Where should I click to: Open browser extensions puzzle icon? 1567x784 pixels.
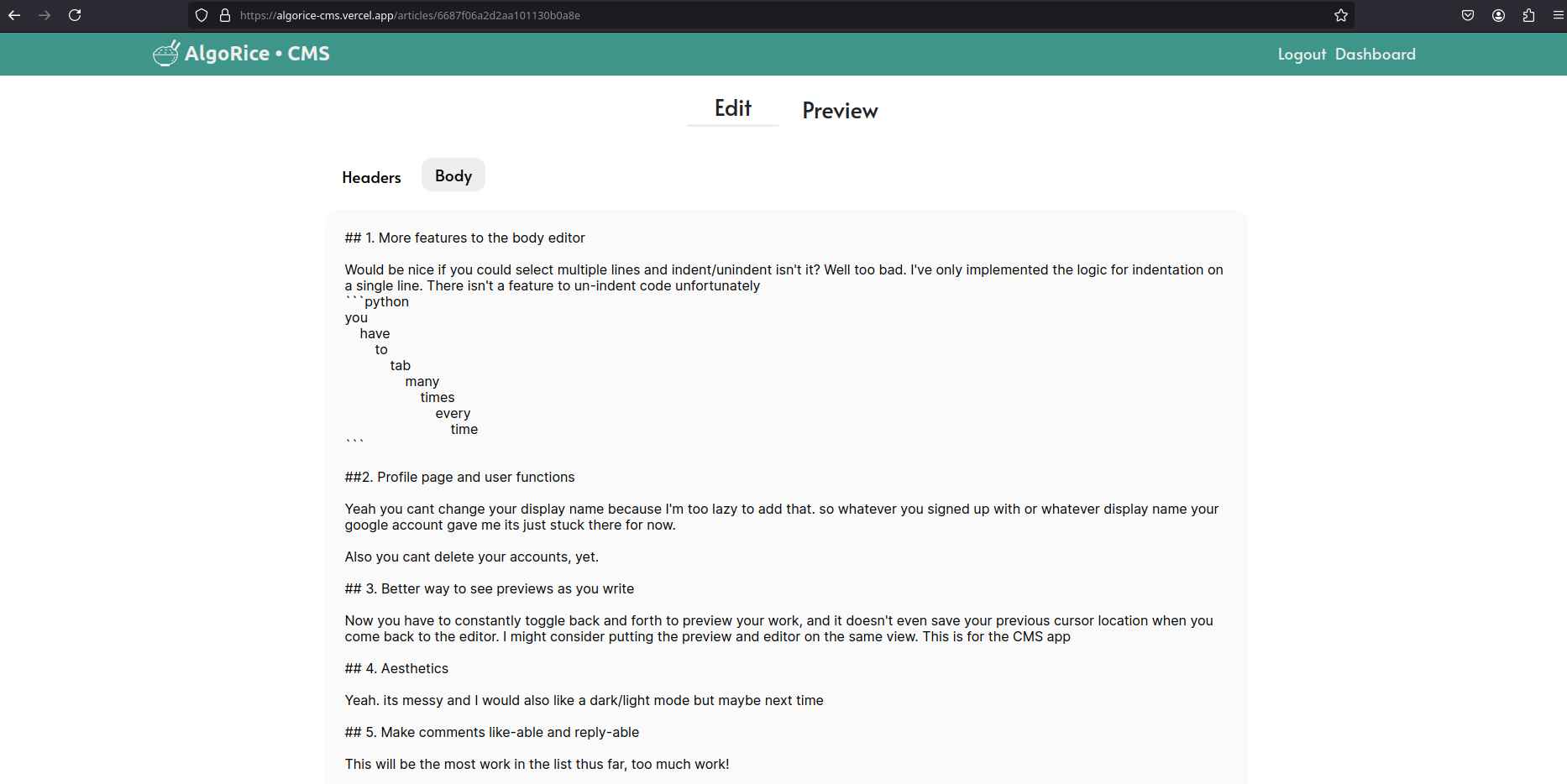[x=1528, y=15]
